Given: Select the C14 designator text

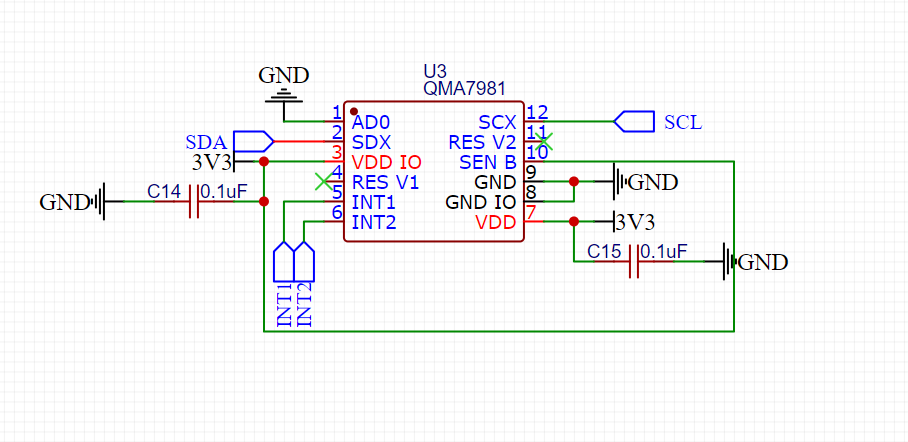Looking at the screenshot, I should 164,191.
